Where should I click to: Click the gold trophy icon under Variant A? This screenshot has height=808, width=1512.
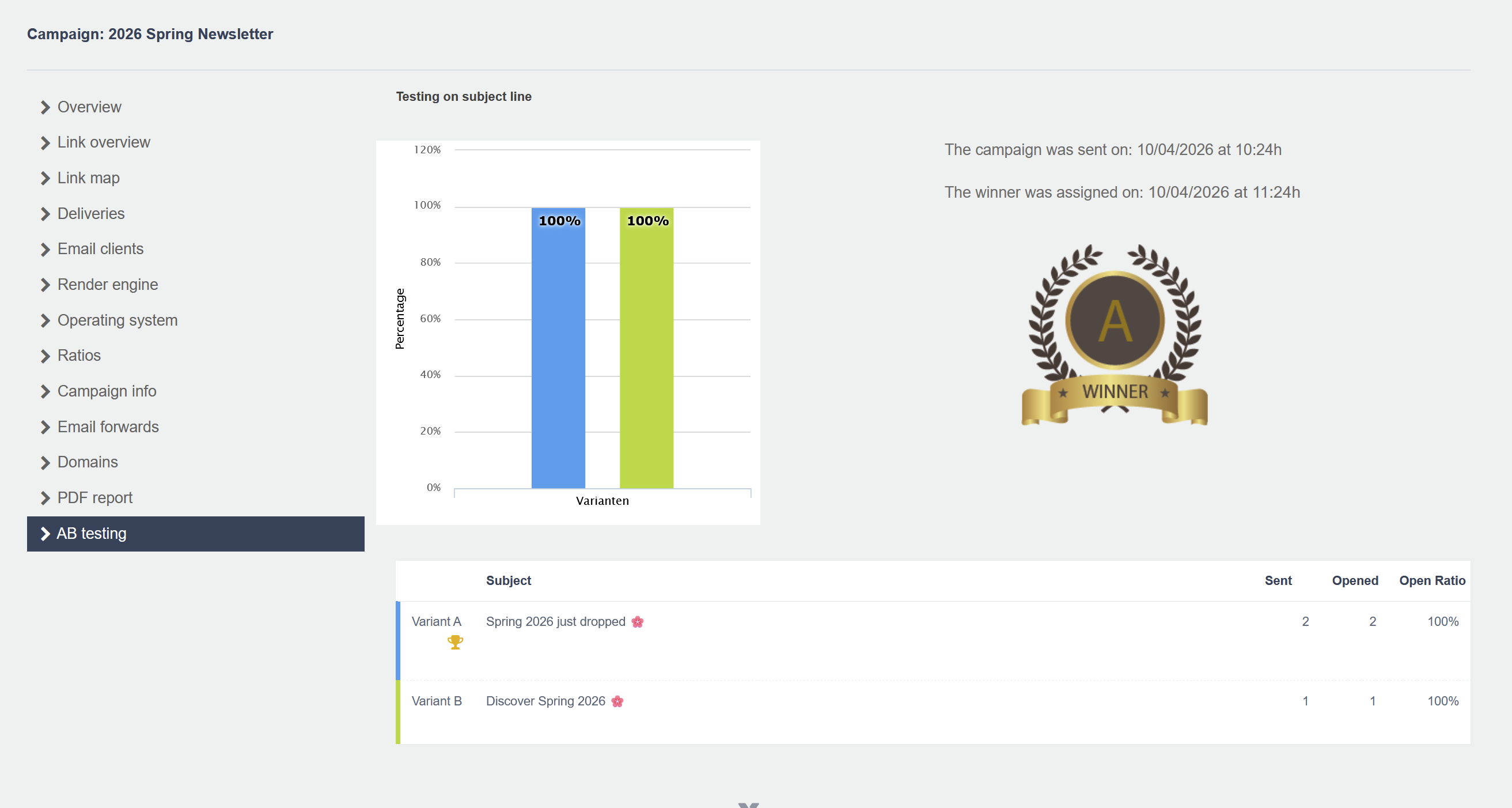pyautogui.click(x=455, y=642)
